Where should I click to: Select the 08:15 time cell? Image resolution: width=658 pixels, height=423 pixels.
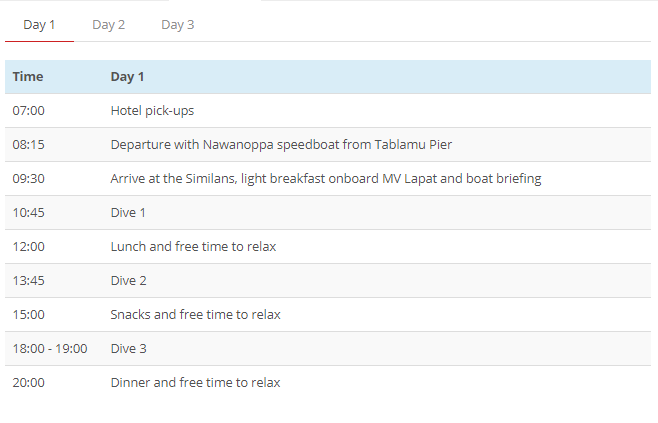[29, 145]
